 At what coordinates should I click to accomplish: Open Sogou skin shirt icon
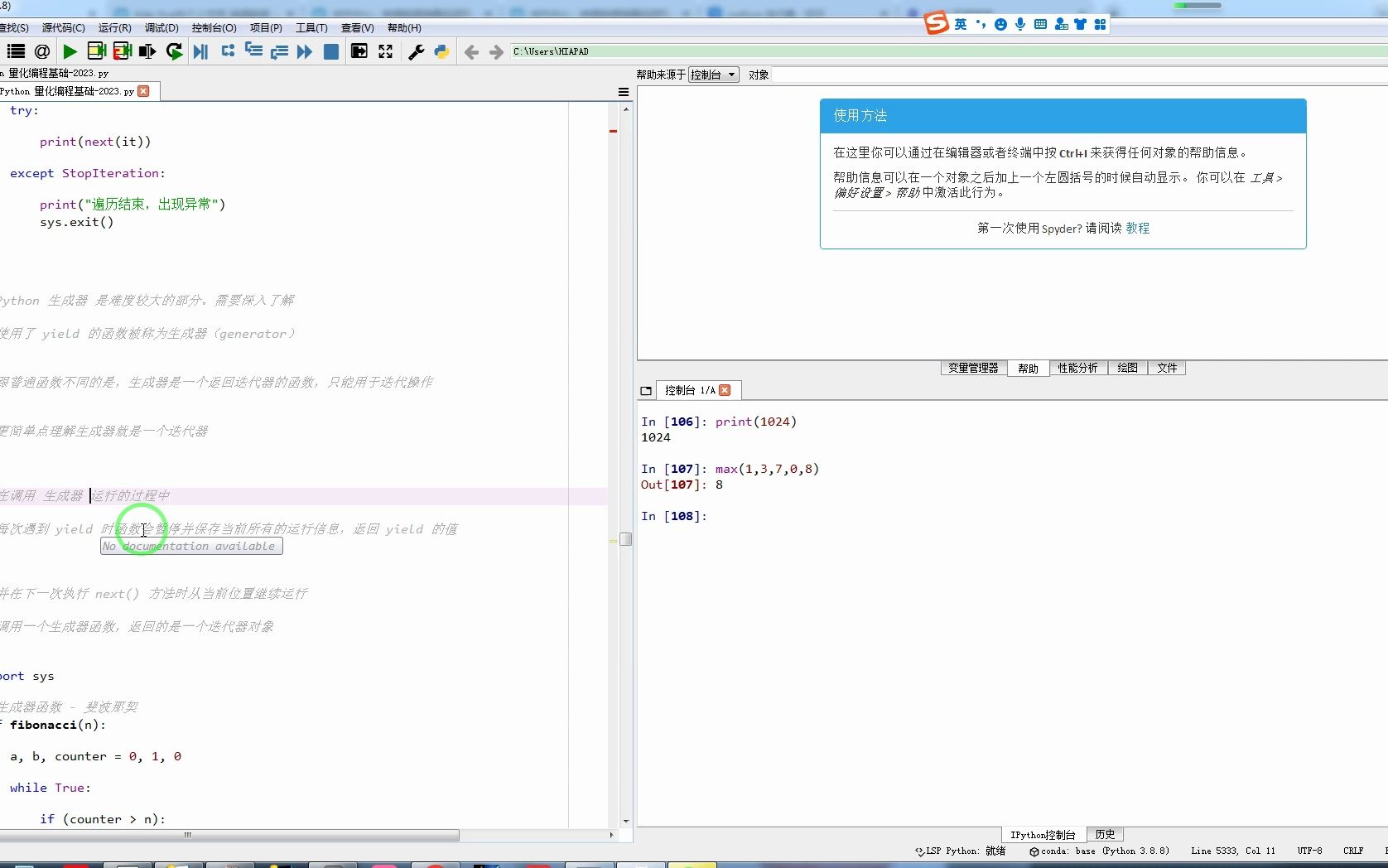(1080, 24)
